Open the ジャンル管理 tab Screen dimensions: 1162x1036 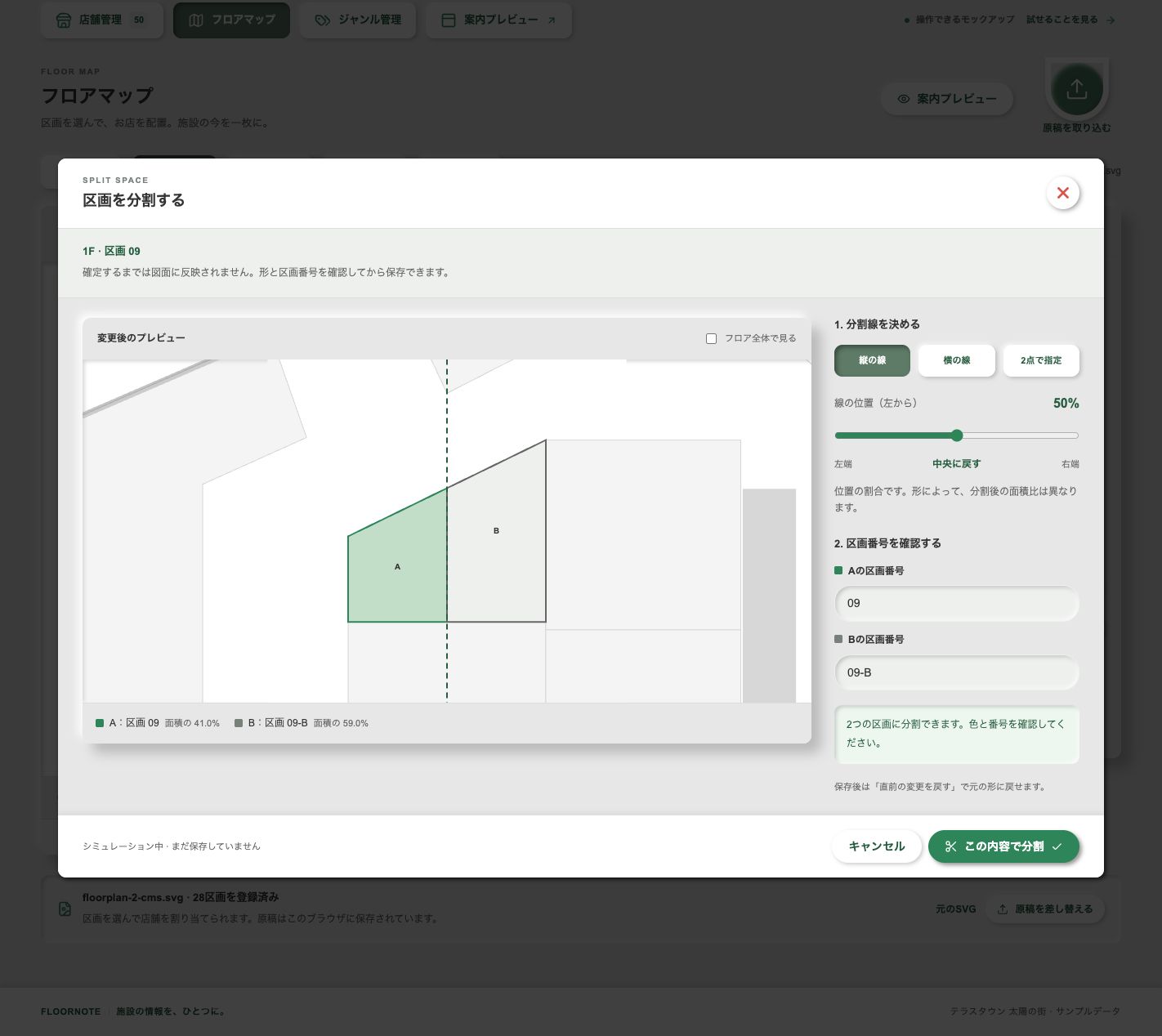(358, 20)
